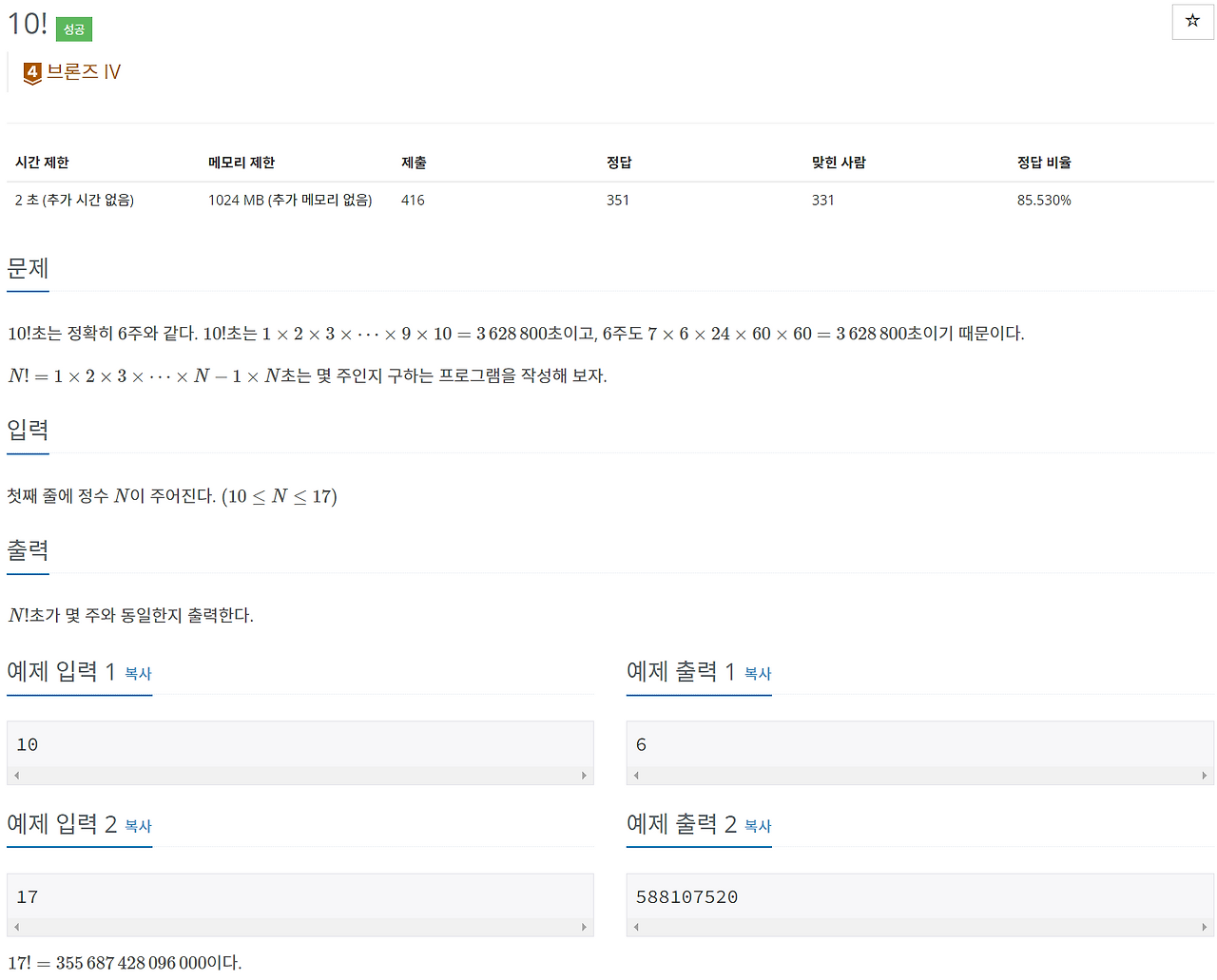This screenshot has width=1217, height=980.
Task: Click left scroll arrow of 예제 출력 2 box
Action: pos(636,927)
